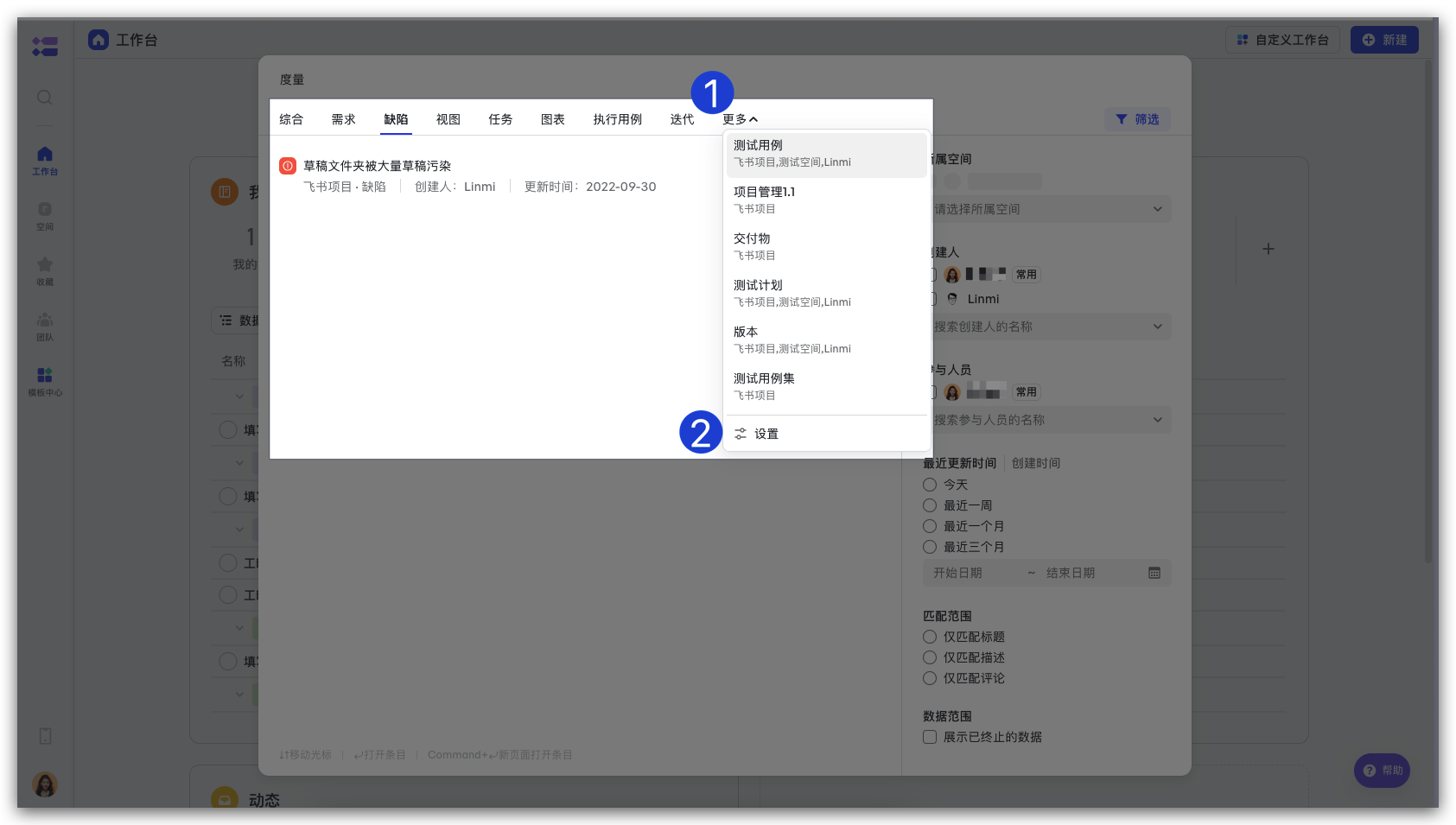Image resolution: width=1456 pixels, height=825 pixels.
Task: Switch to the 图表 tab
Action: [552, 119]
